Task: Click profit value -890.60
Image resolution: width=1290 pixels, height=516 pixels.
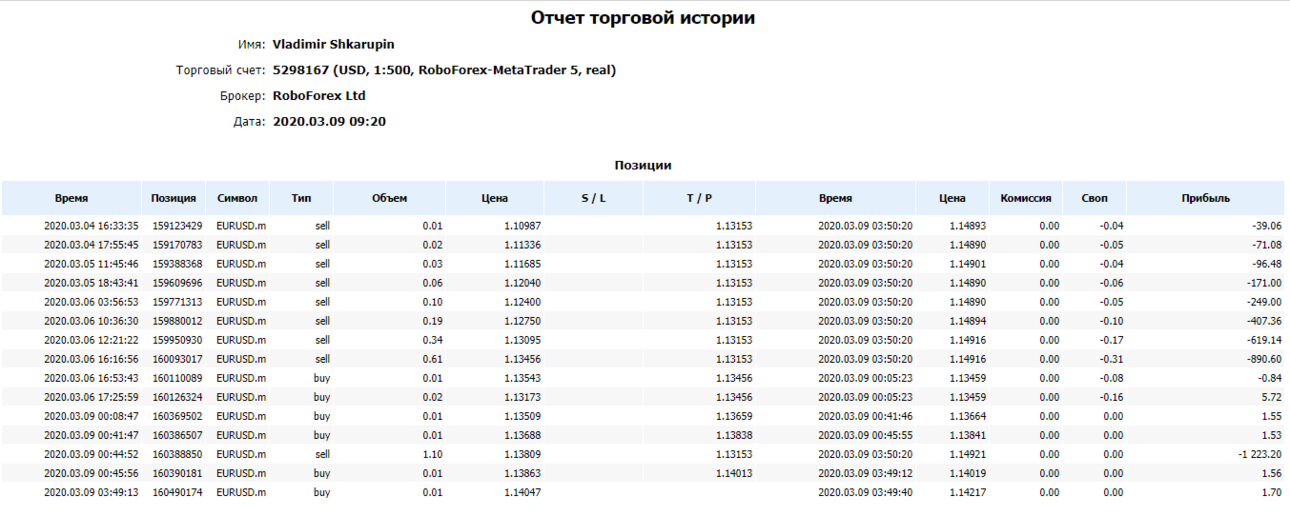Action: tap(1262, 359)
